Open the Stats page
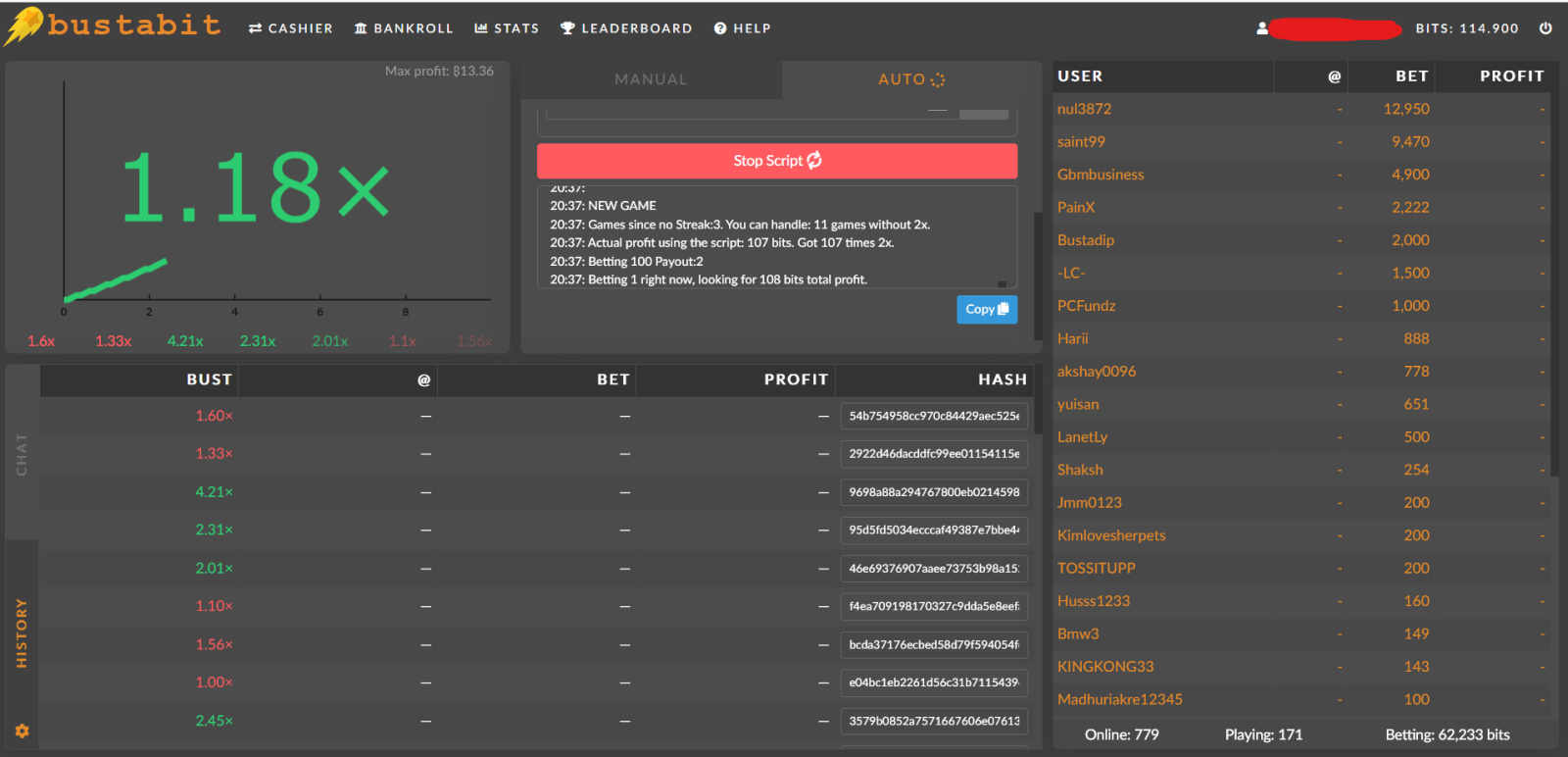This screenshot has height=757, width=1568. tap(507, 28)
